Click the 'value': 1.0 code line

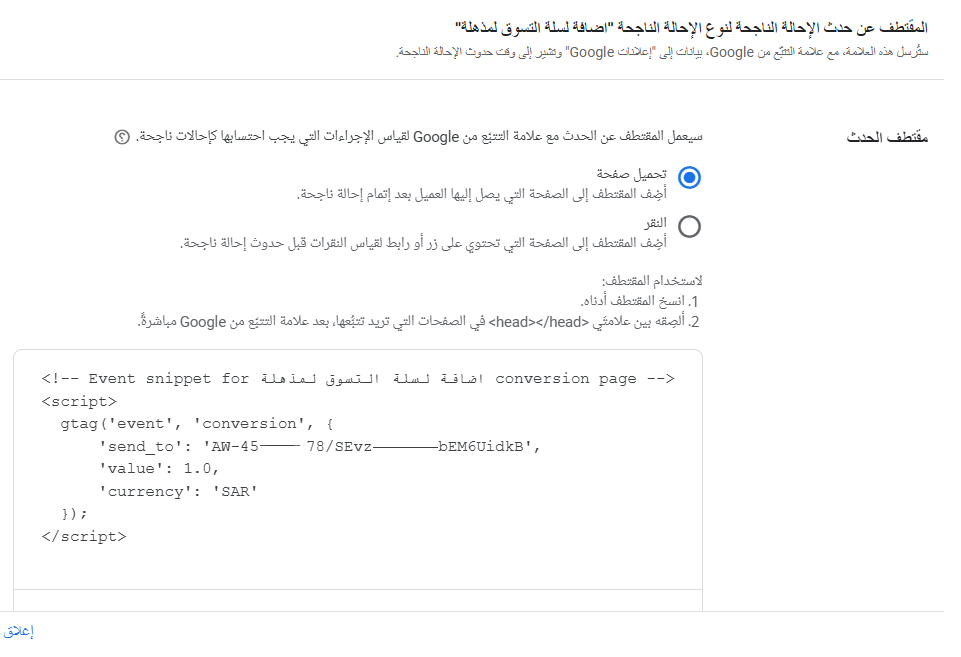click(x=158, y=467)
